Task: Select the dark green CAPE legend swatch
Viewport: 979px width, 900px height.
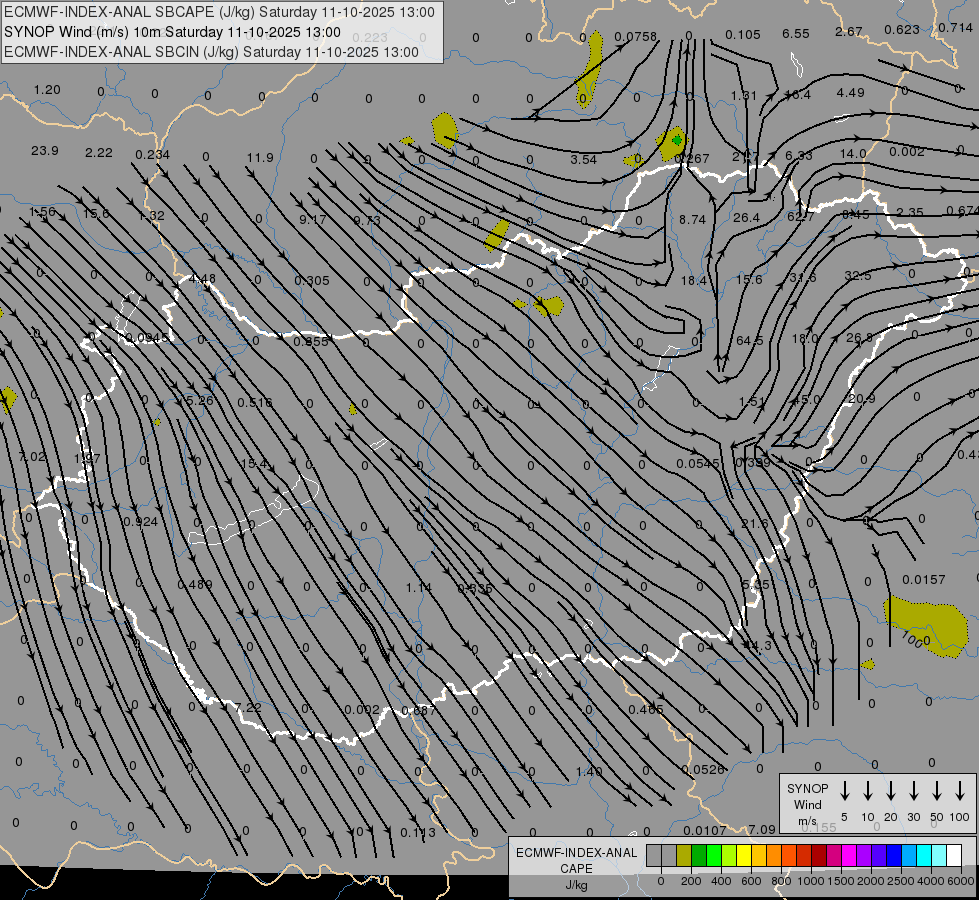Action: (x=699, y=855)
